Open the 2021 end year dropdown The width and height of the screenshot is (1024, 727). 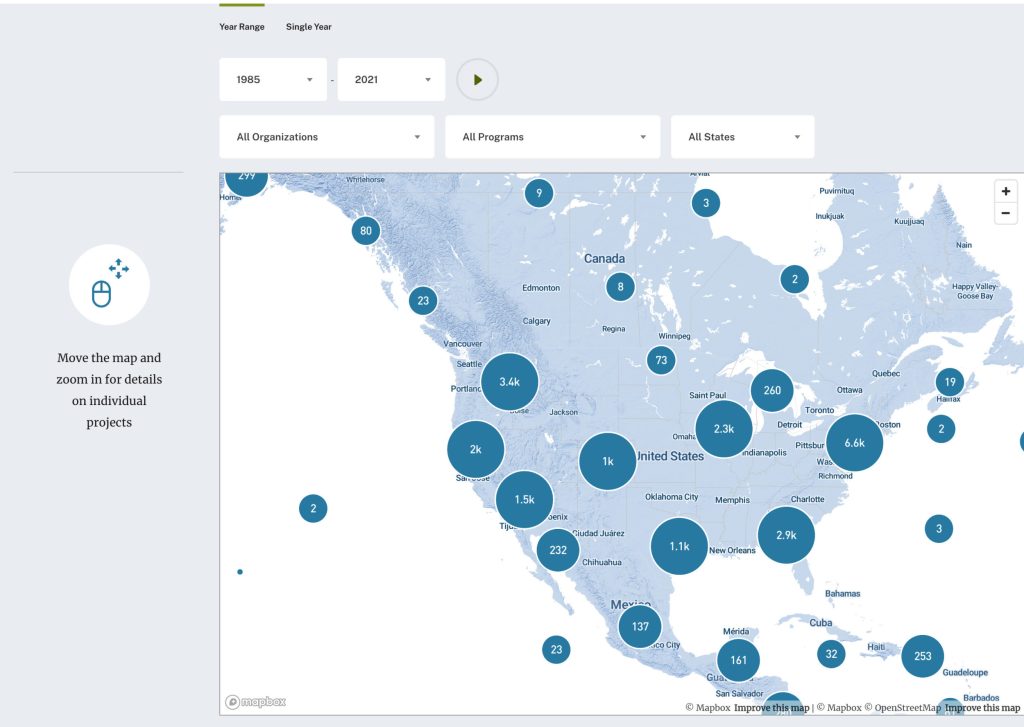tap(390, 79)
